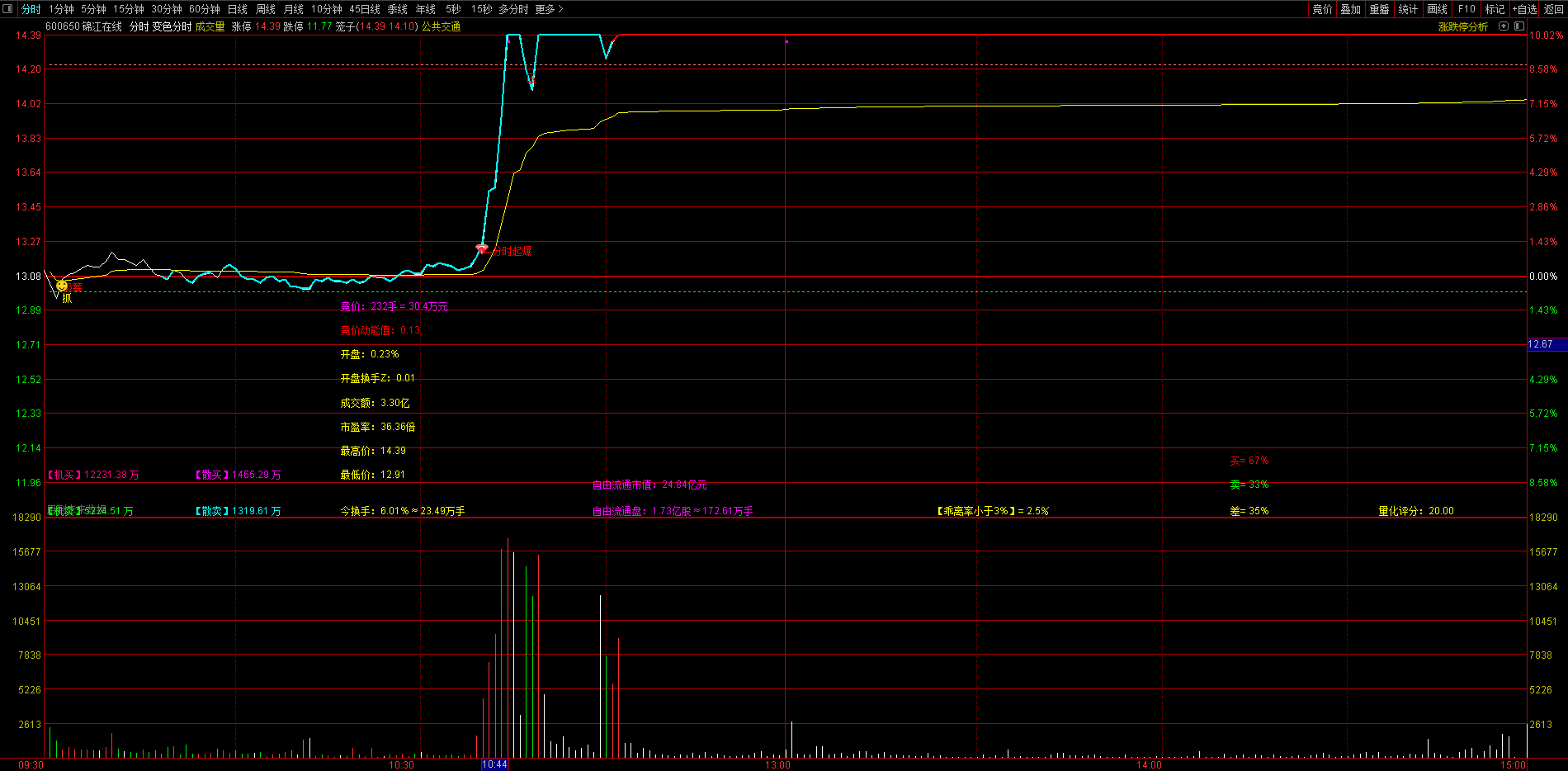Click the smiley face marker on the chart
This screenshot has width=1568, height=771.
click(x=62, y=286)
